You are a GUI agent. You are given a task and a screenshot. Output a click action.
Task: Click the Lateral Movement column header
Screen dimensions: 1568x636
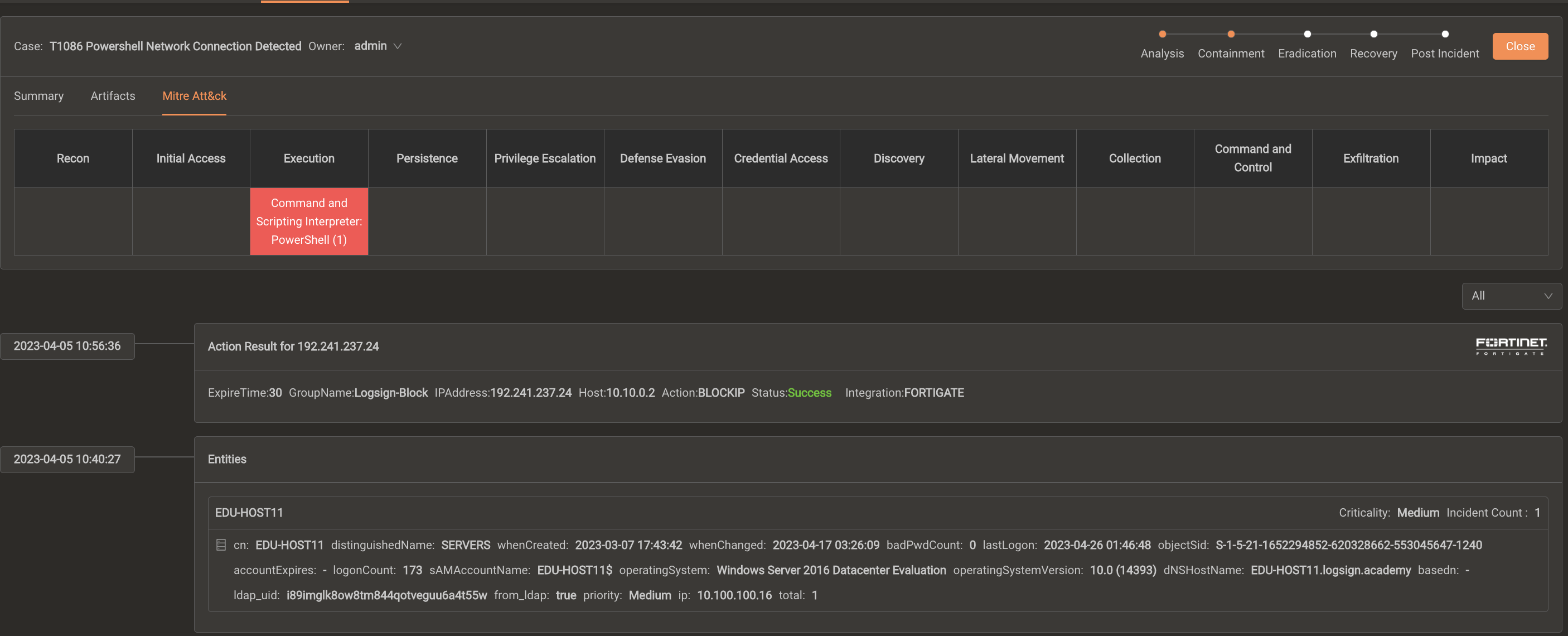(x=1017, y=158)
